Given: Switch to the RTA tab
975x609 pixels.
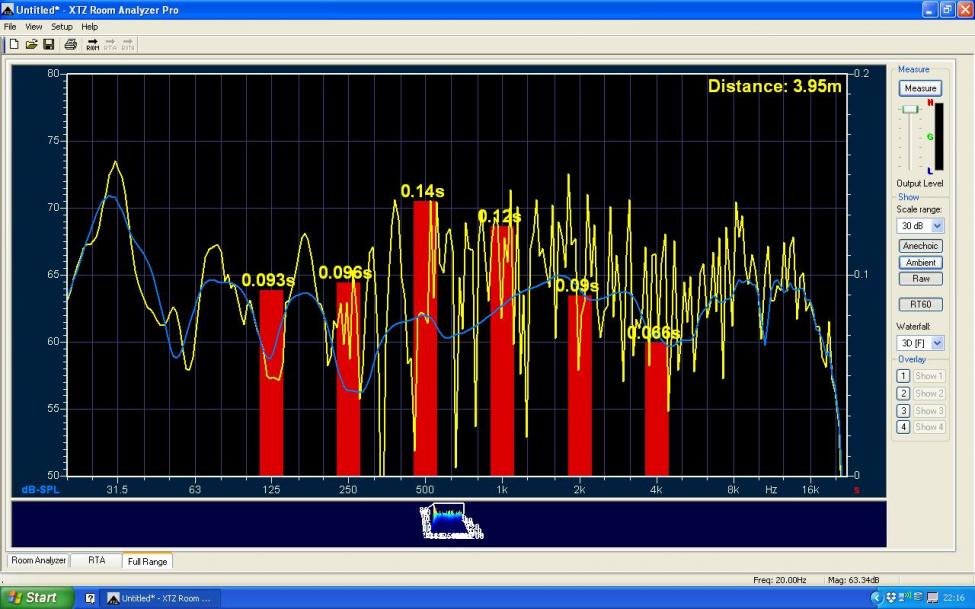Looking at the screenshot, I should (96, 560).
